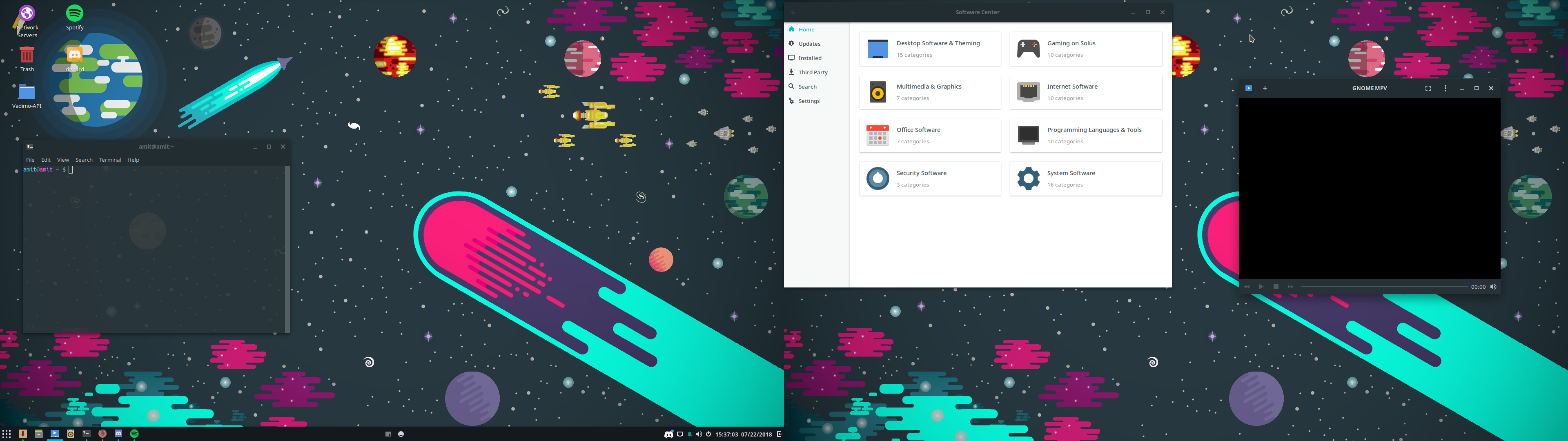The width and height of the screenshot is (1568, 441).
Task: Open Desktop Software & Theming category
Action: [x=929, y=49]
